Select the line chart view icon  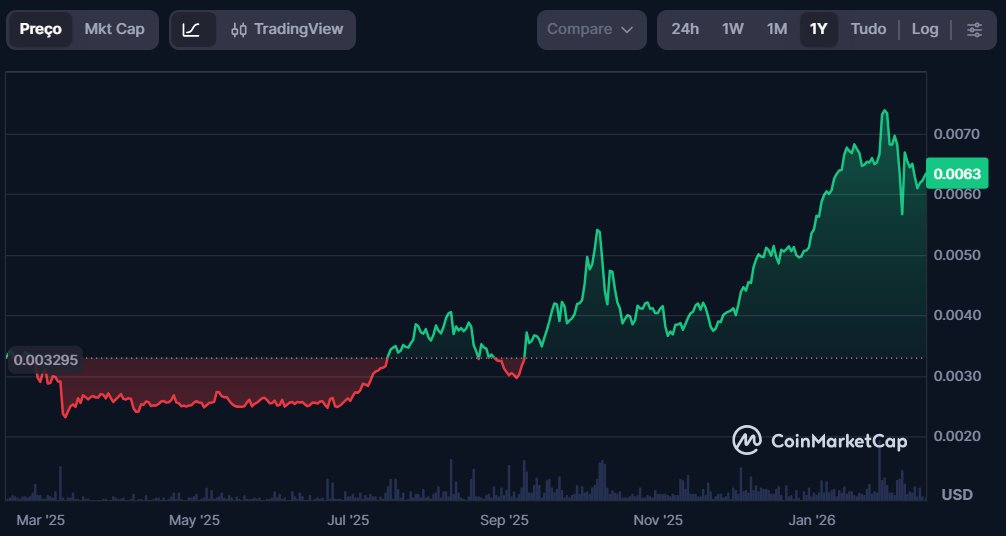191,30
